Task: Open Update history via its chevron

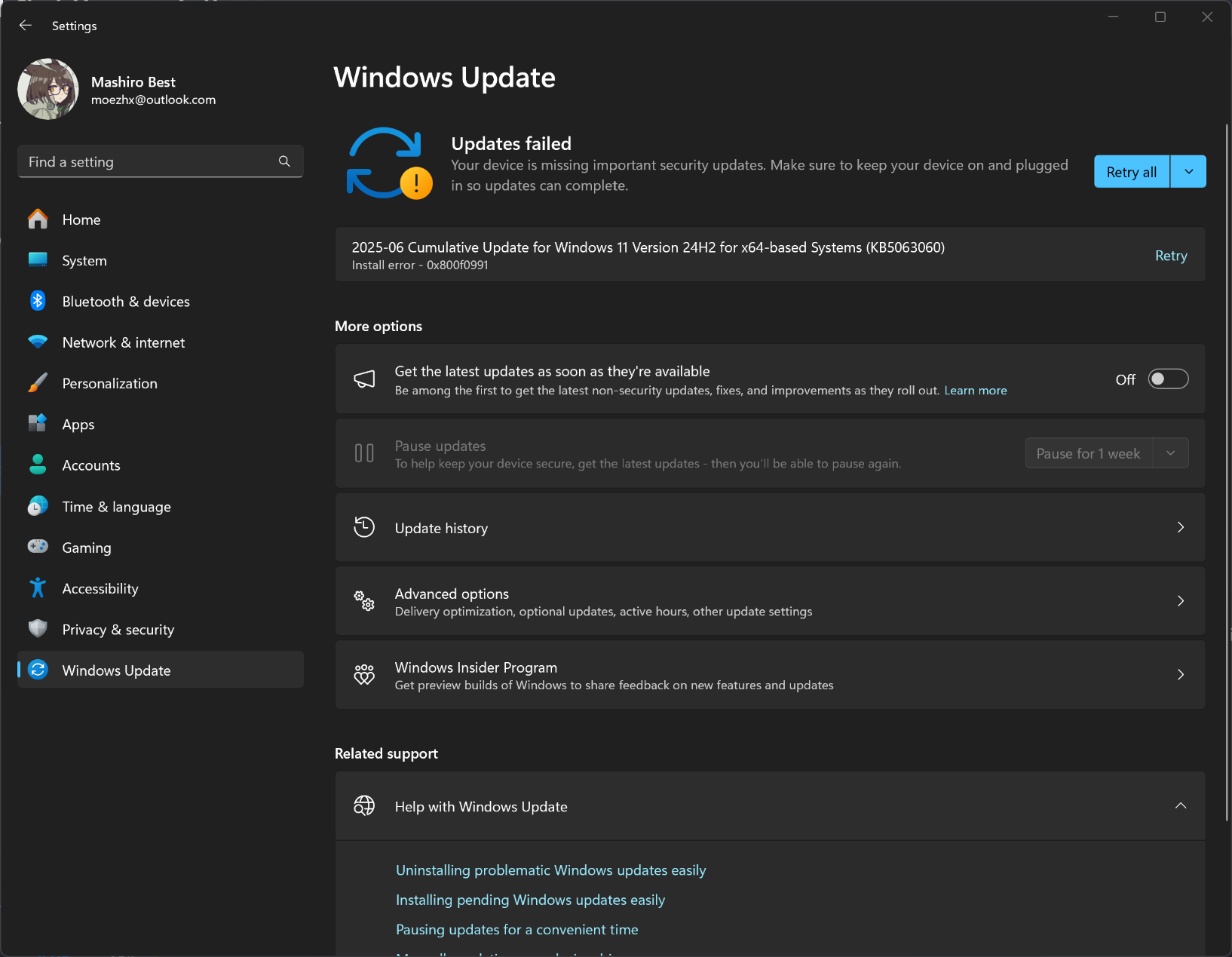Action: click(x=1181, y=527)
